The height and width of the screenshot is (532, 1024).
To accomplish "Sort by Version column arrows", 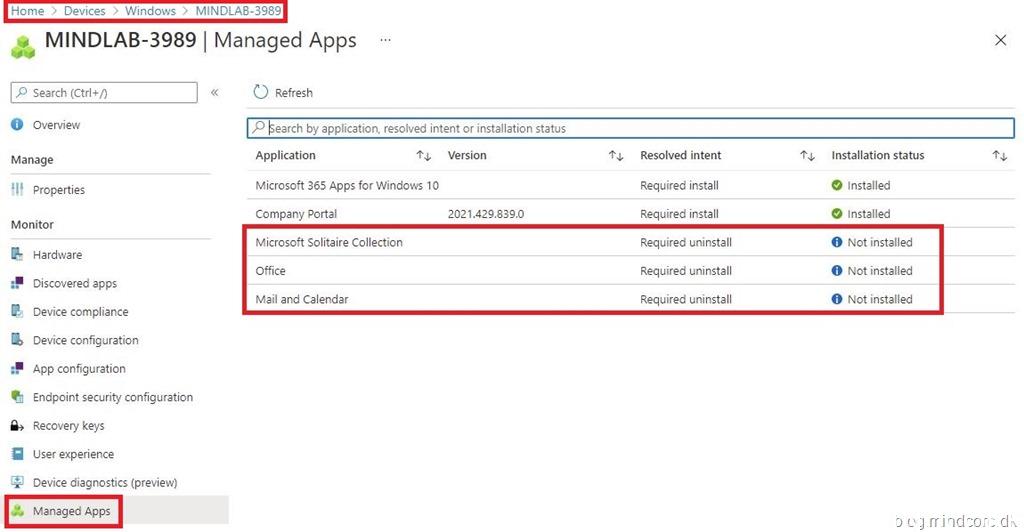I will [x=616, y=156].
